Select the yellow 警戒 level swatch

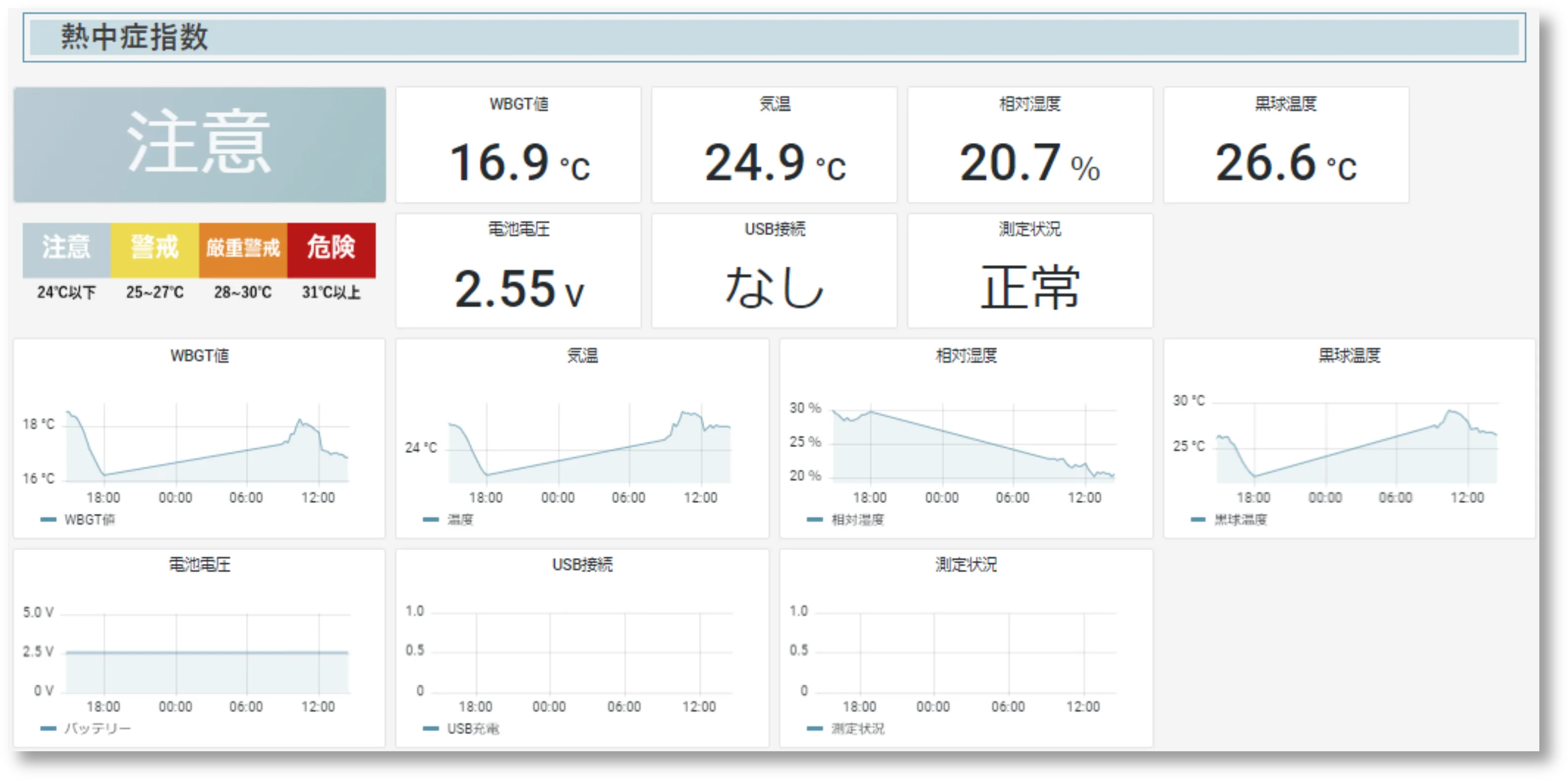click(x=155, y=250)
